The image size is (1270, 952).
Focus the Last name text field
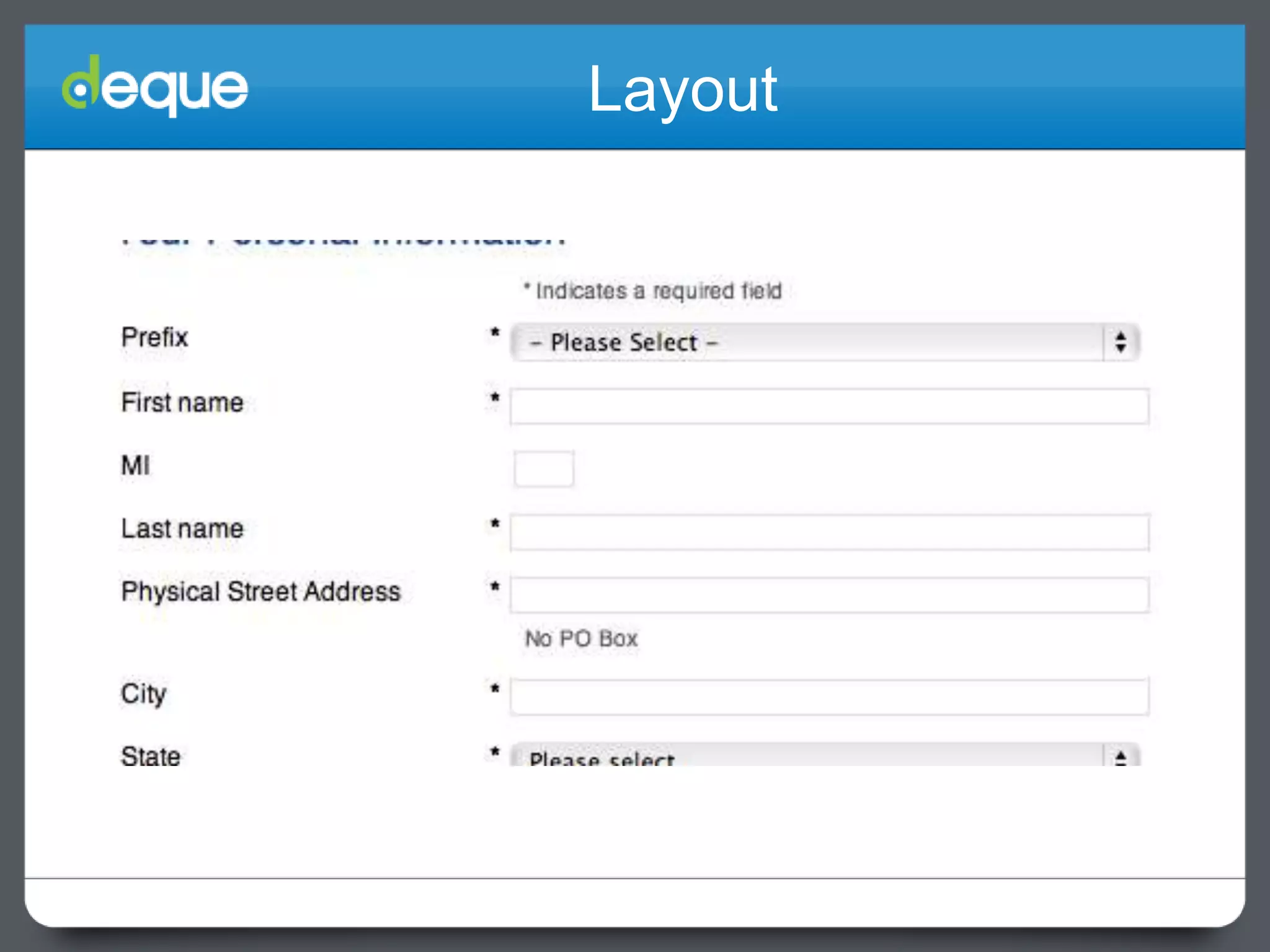click(x=829, y=532)
